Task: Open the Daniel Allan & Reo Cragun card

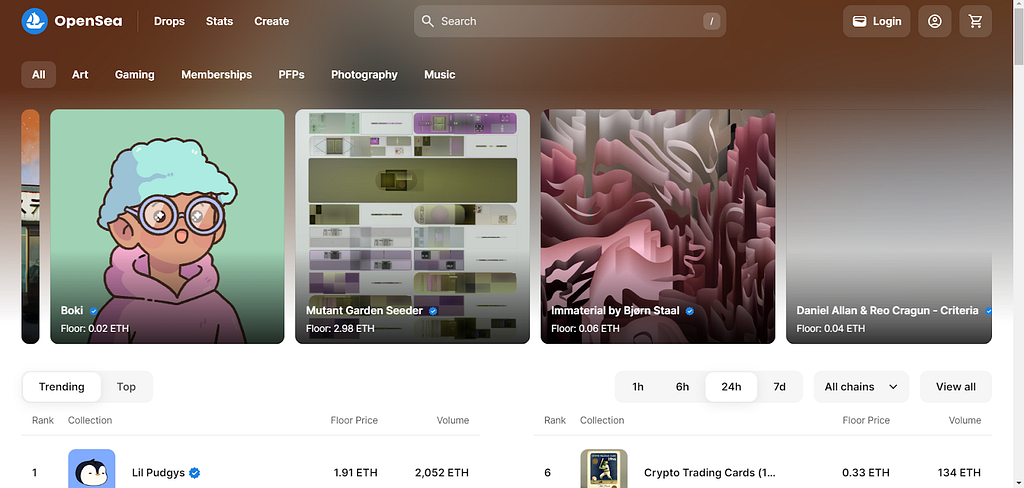Action: click(x=889, y=226)
